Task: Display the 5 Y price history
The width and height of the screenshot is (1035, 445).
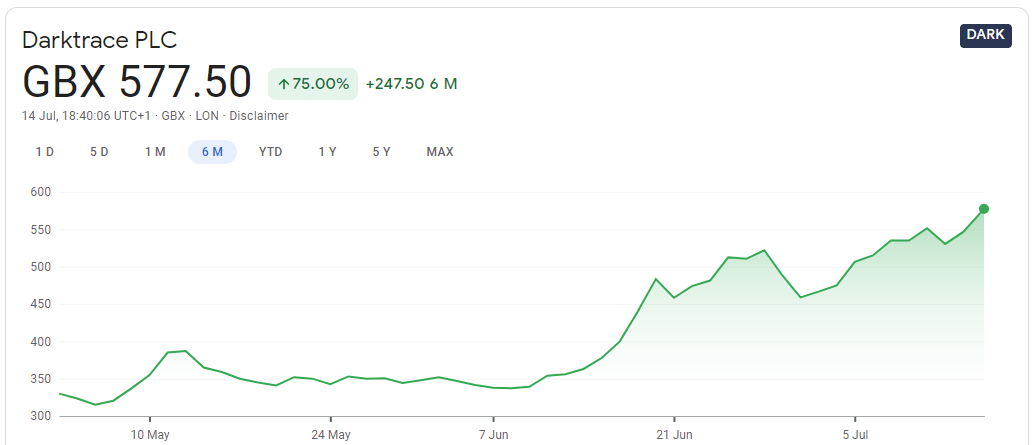Action: point(381,152)
